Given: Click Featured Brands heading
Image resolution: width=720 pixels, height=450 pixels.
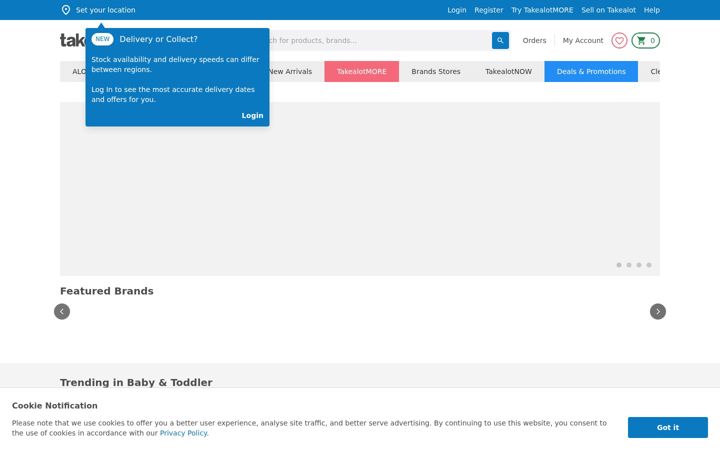Looking at the screenshot, I should coord(107,291).
